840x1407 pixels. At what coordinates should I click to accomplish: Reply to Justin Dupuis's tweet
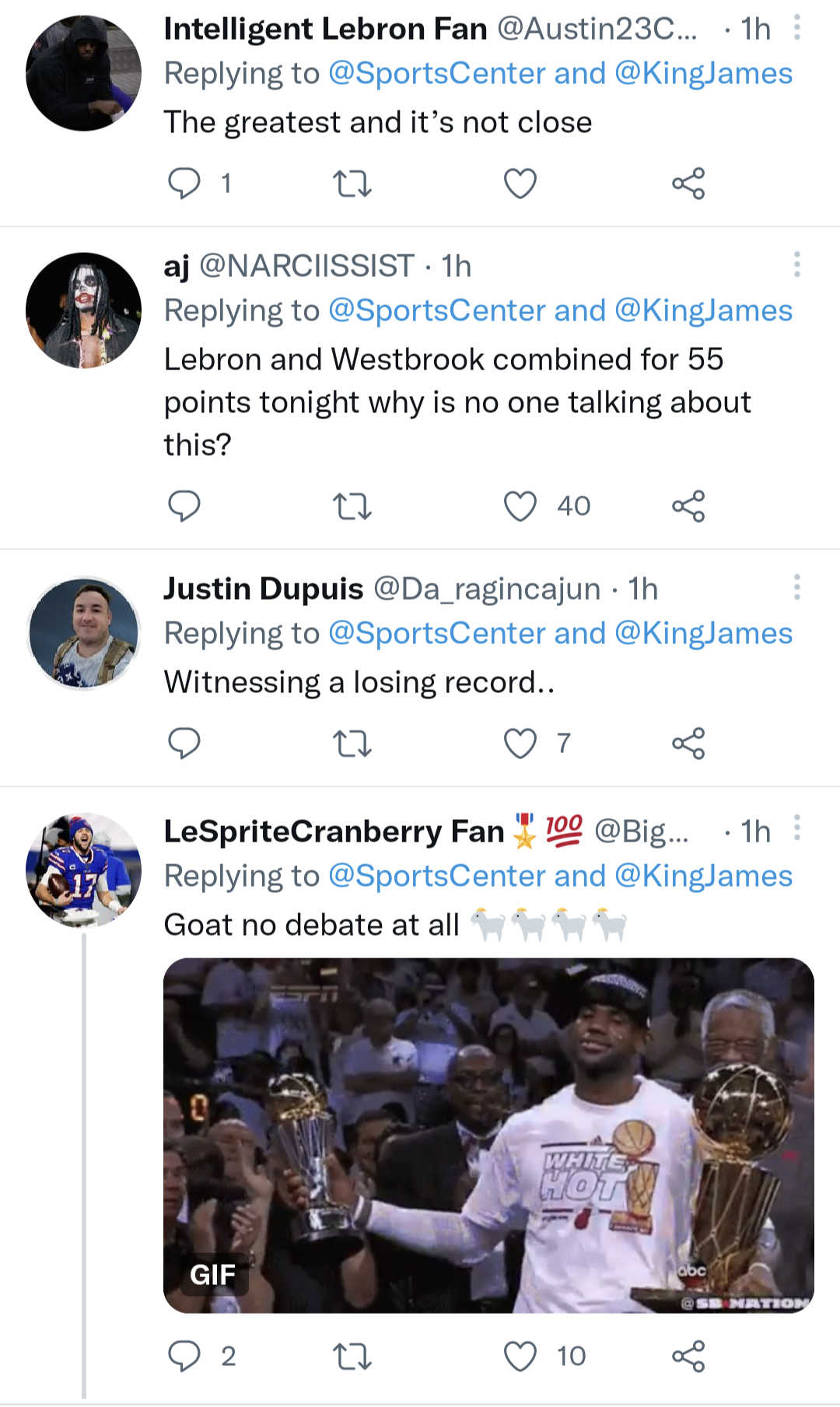pyautogui.click(x=184, y=744)
